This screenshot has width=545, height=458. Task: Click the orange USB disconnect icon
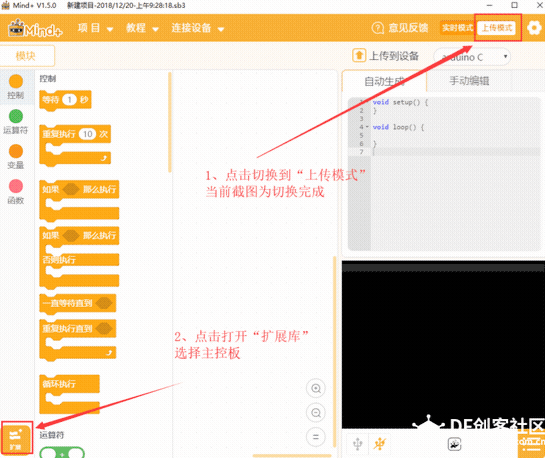click(380, 444)
